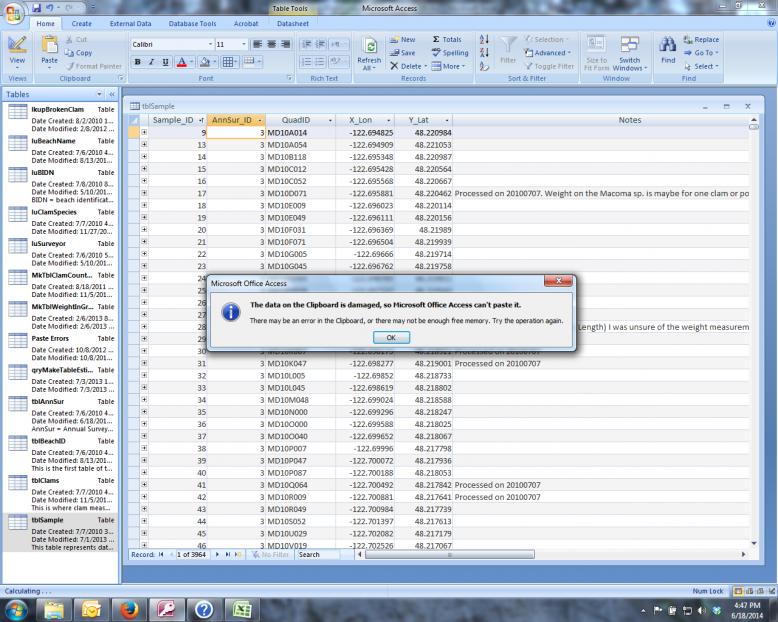Select the tblClams table in navigation pane
This screenshot has width=778, height=622.
click(x=61, y=494)
